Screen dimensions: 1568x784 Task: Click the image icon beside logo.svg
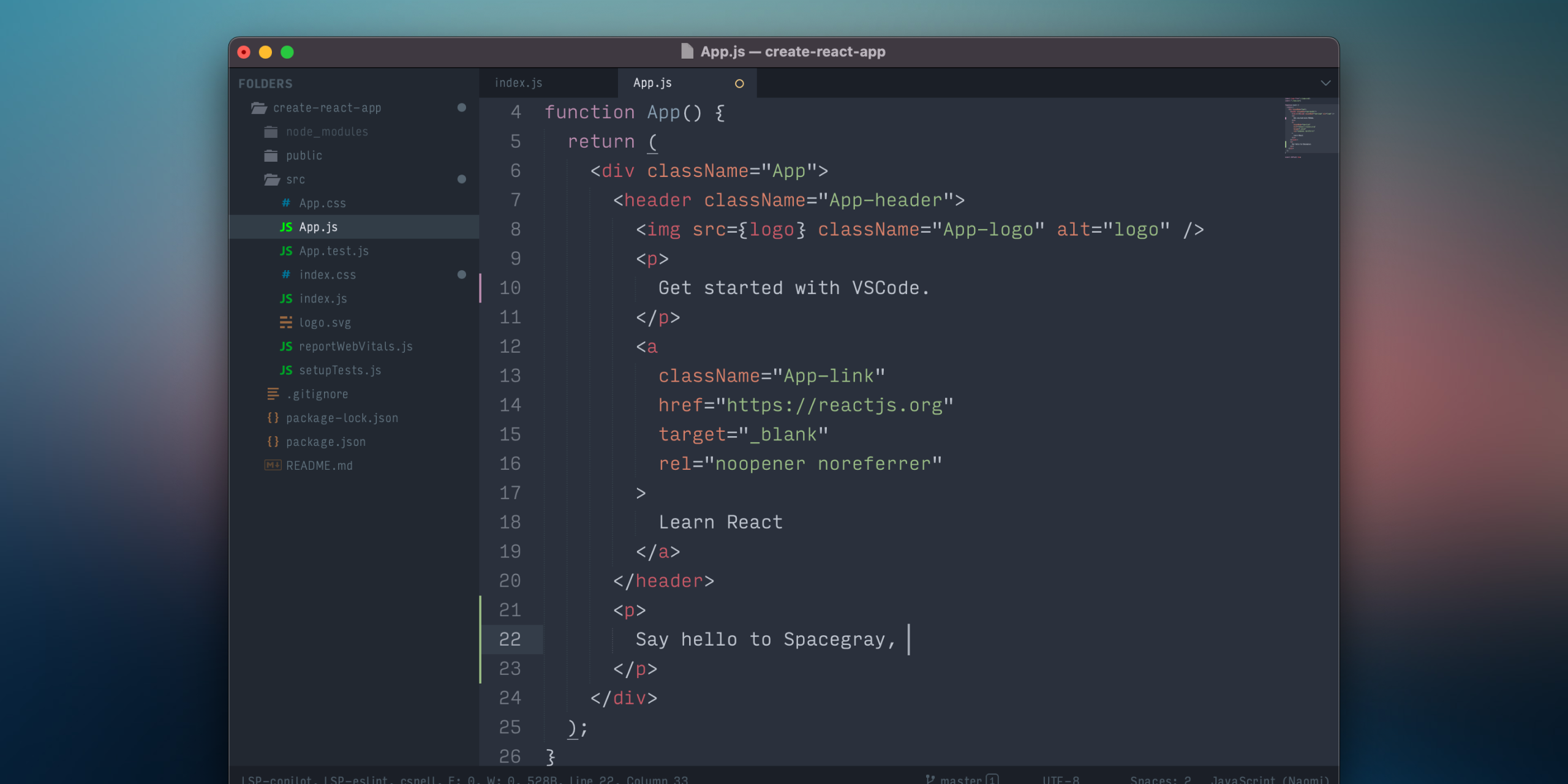(286, 323)
